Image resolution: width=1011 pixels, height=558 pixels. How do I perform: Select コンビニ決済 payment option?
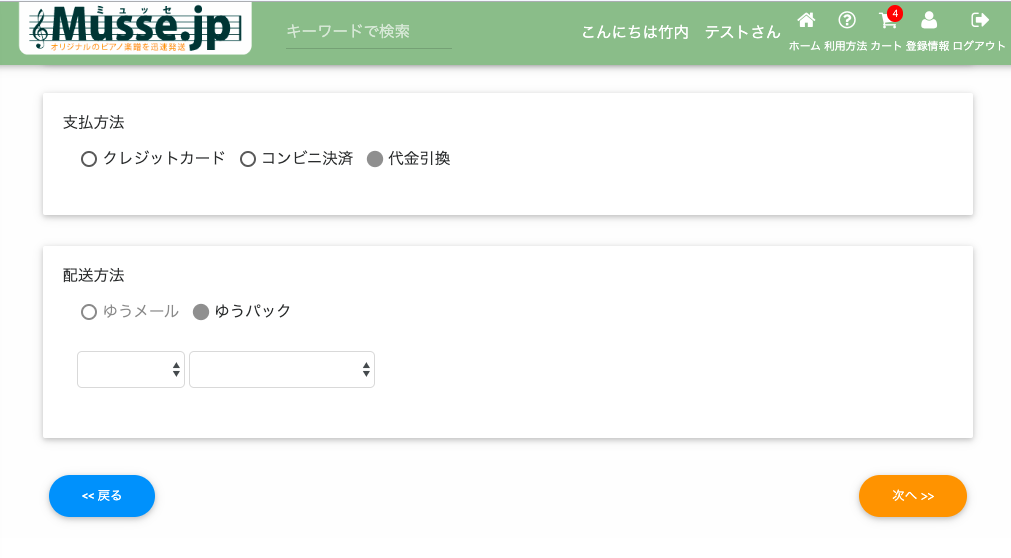coord(248,159)
